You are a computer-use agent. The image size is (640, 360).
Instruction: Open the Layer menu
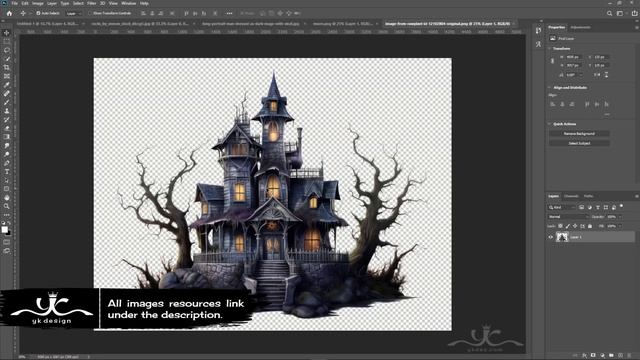pos(52,3)
